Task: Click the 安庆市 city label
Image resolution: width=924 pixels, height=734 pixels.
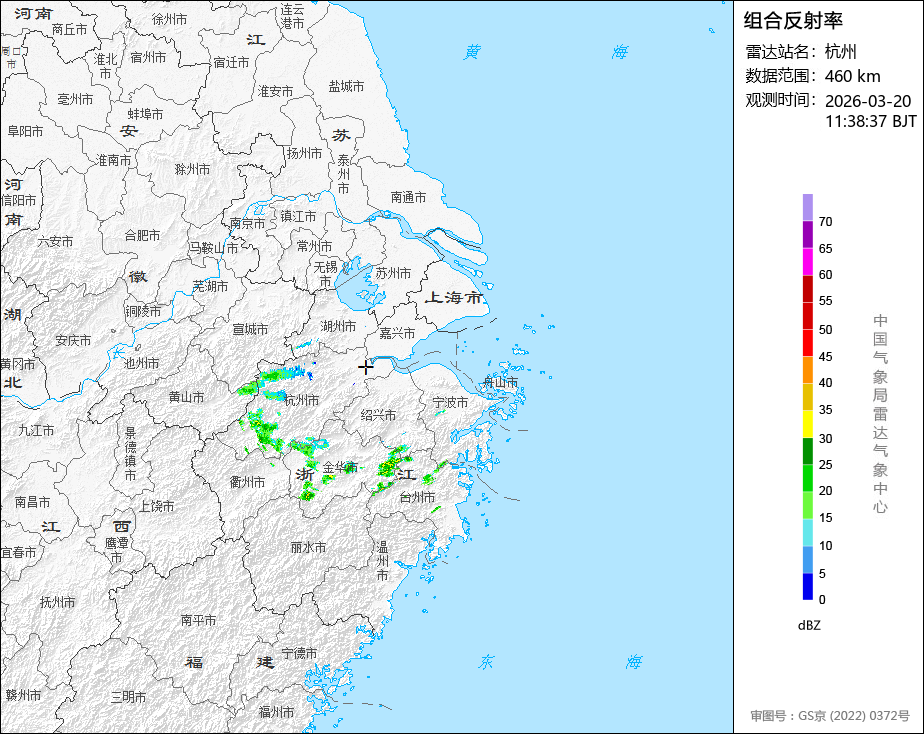Action: coord(73,340)
